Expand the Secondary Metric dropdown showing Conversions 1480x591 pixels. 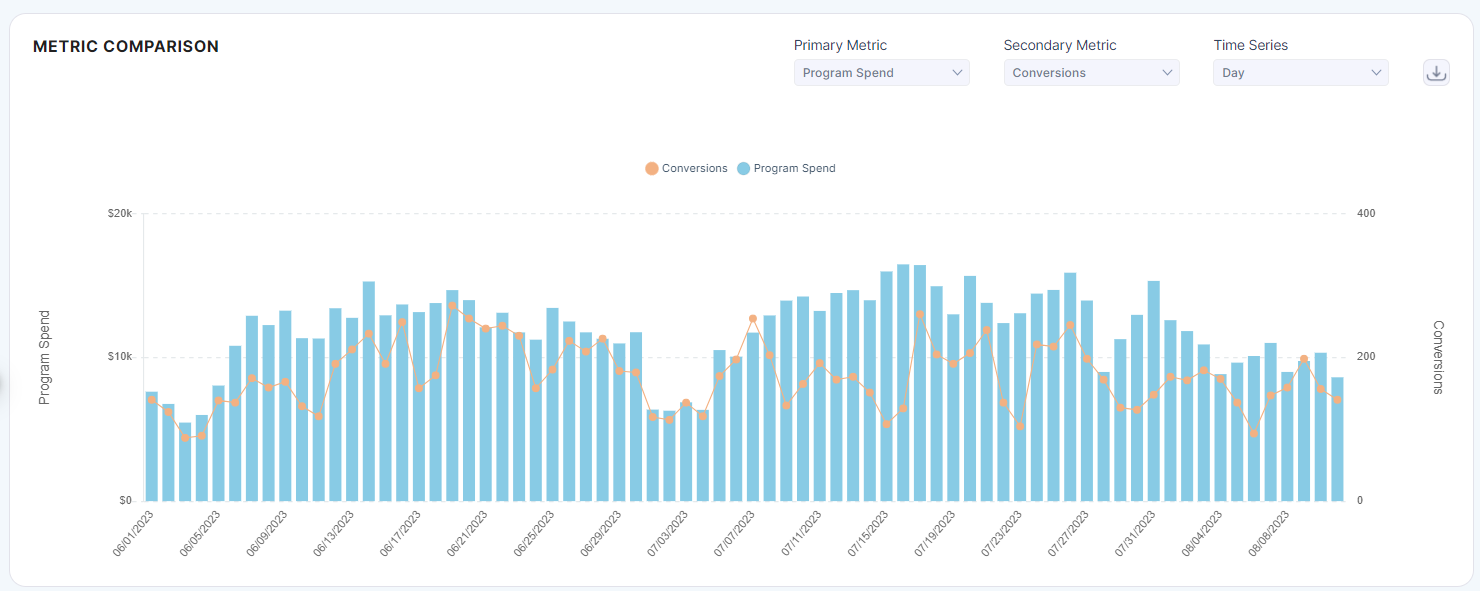pyautogui.click(x=1091, y=73)
